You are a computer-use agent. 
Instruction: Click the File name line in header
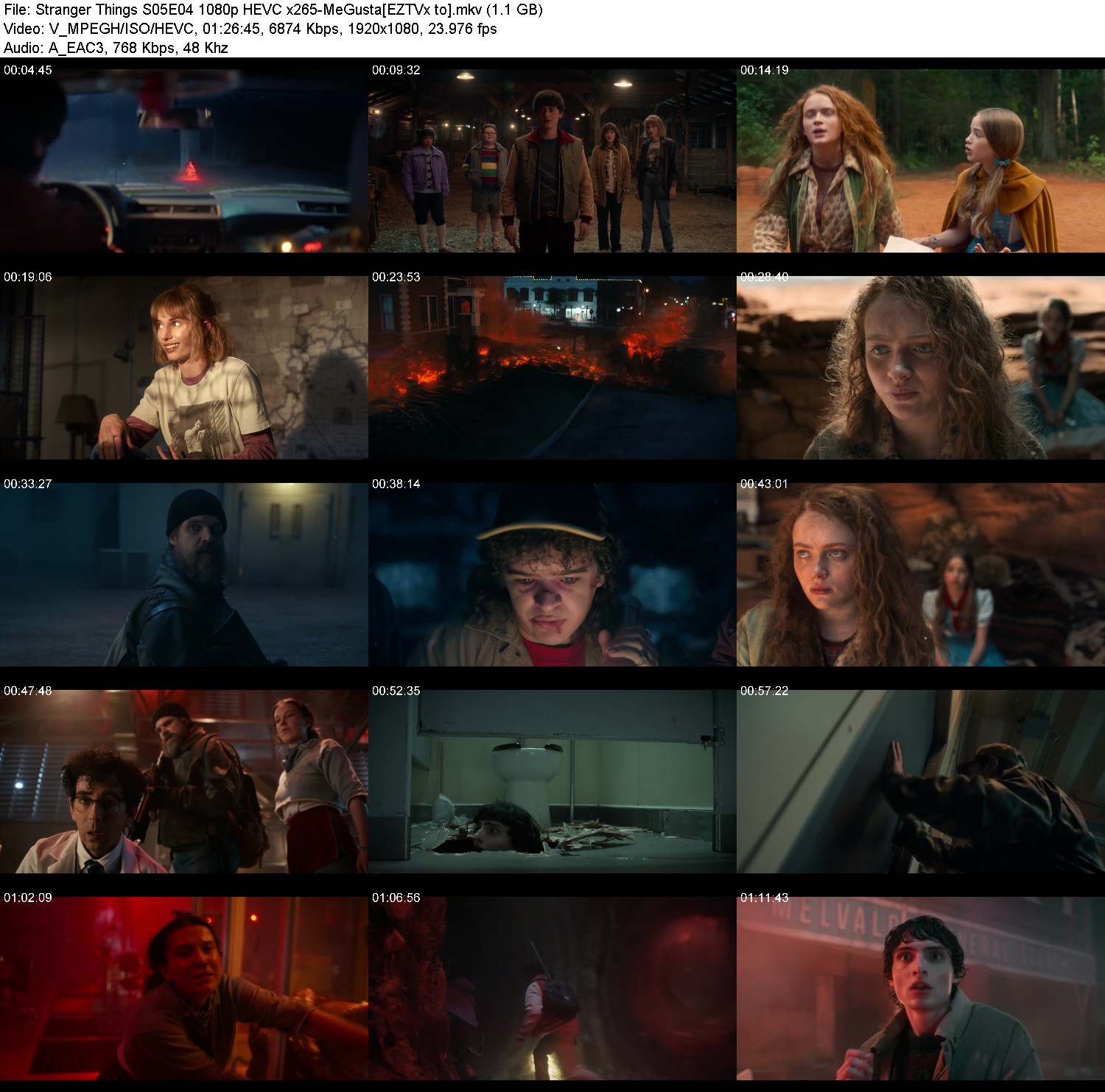pyautogui.click(x=273, y=10)
